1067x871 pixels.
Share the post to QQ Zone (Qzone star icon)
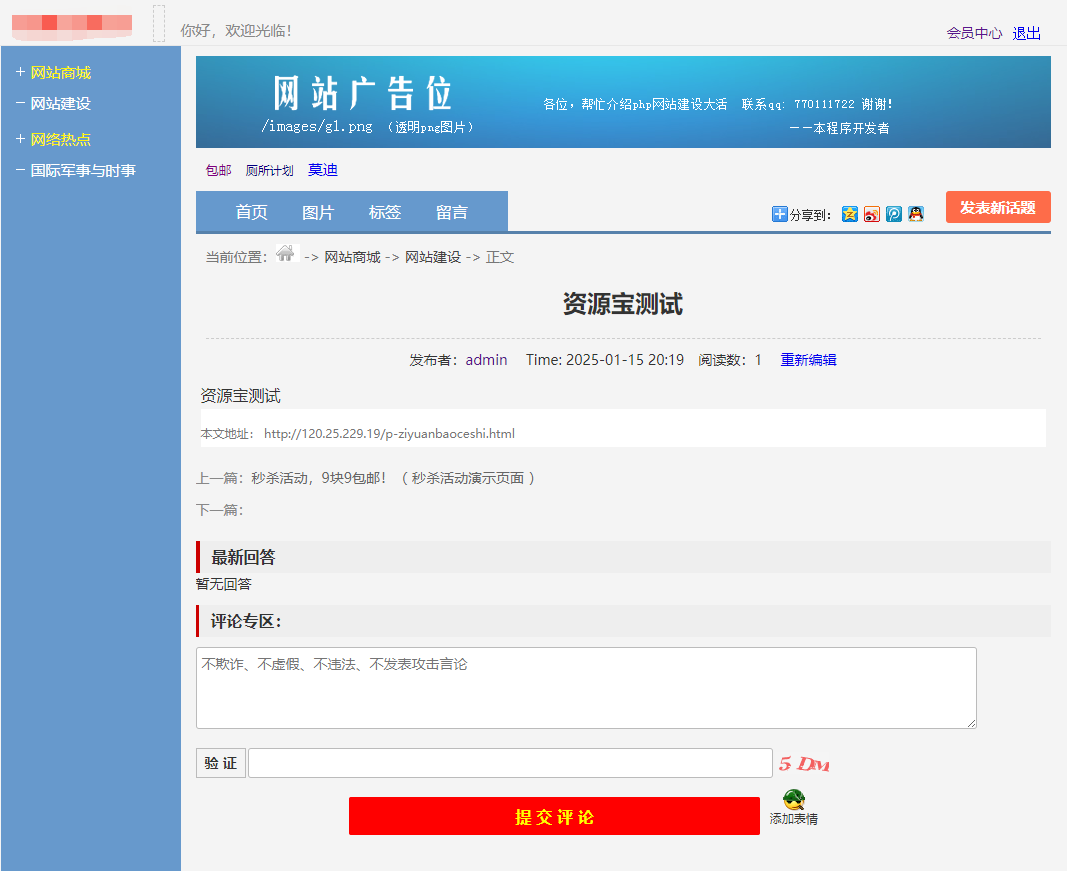pyautogui.click(x=850, y=214)
